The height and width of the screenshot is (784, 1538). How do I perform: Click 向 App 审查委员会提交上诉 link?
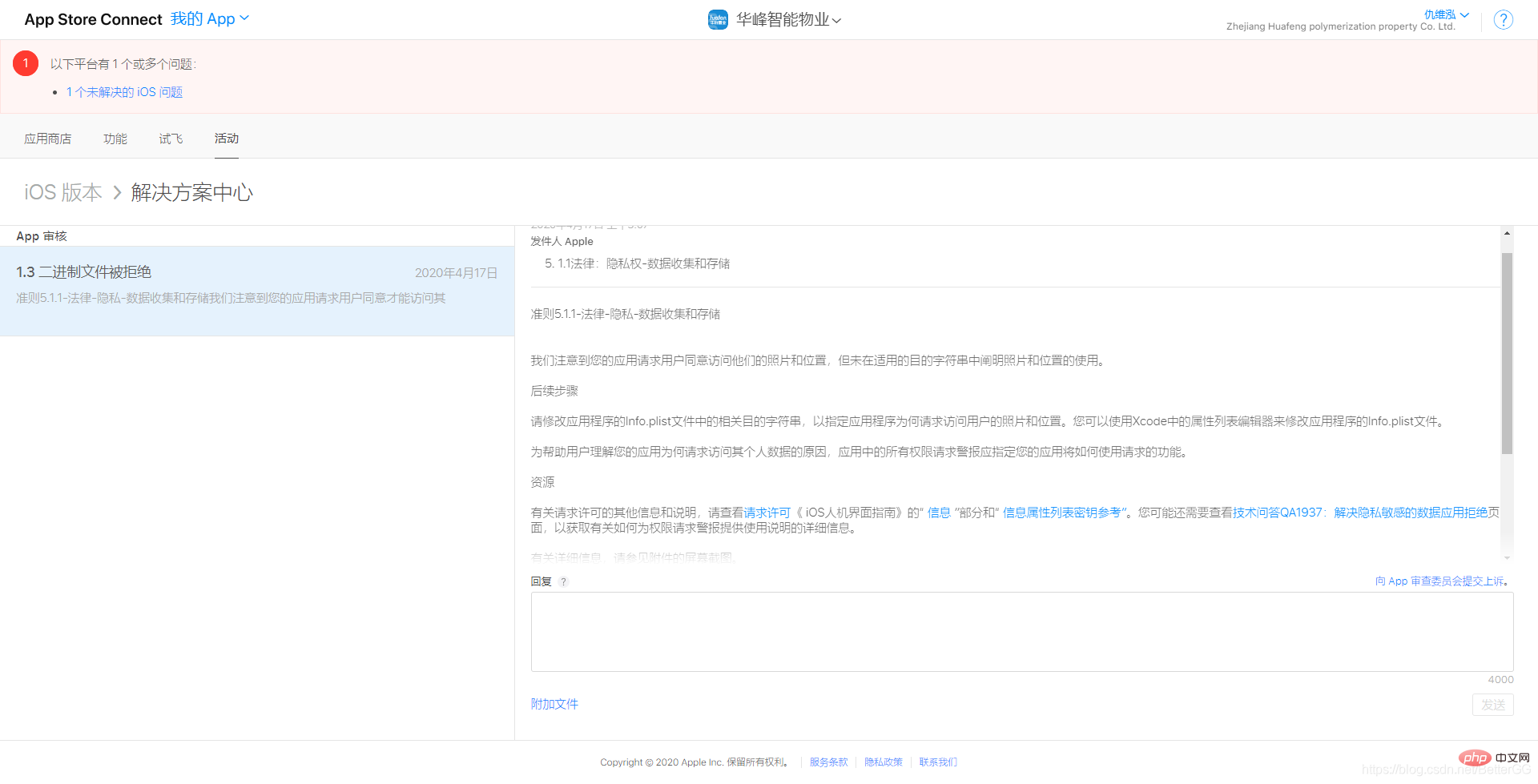click(1439, 581)
